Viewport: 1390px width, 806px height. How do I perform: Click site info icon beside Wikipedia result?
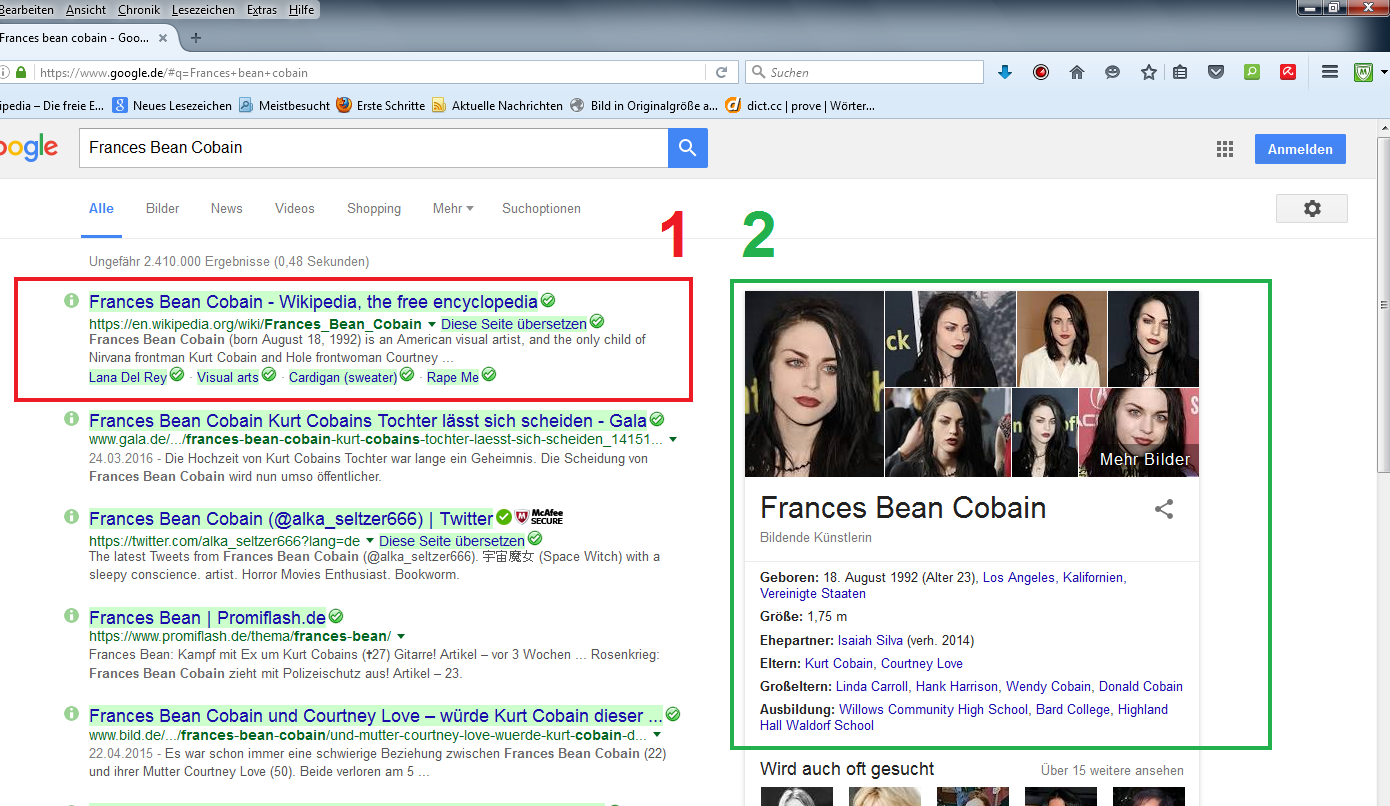71,301
